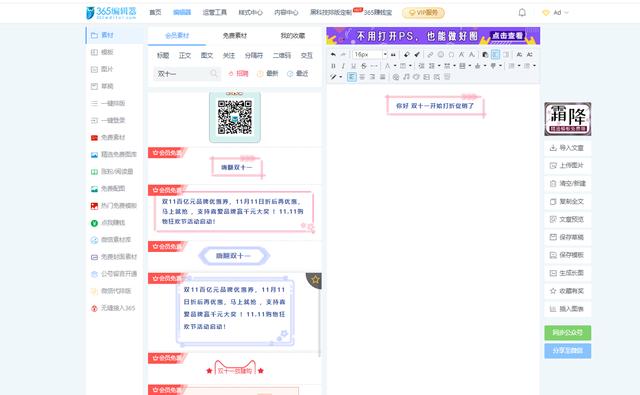
Task: Select the 正文 material category
Action: point(185,55)
